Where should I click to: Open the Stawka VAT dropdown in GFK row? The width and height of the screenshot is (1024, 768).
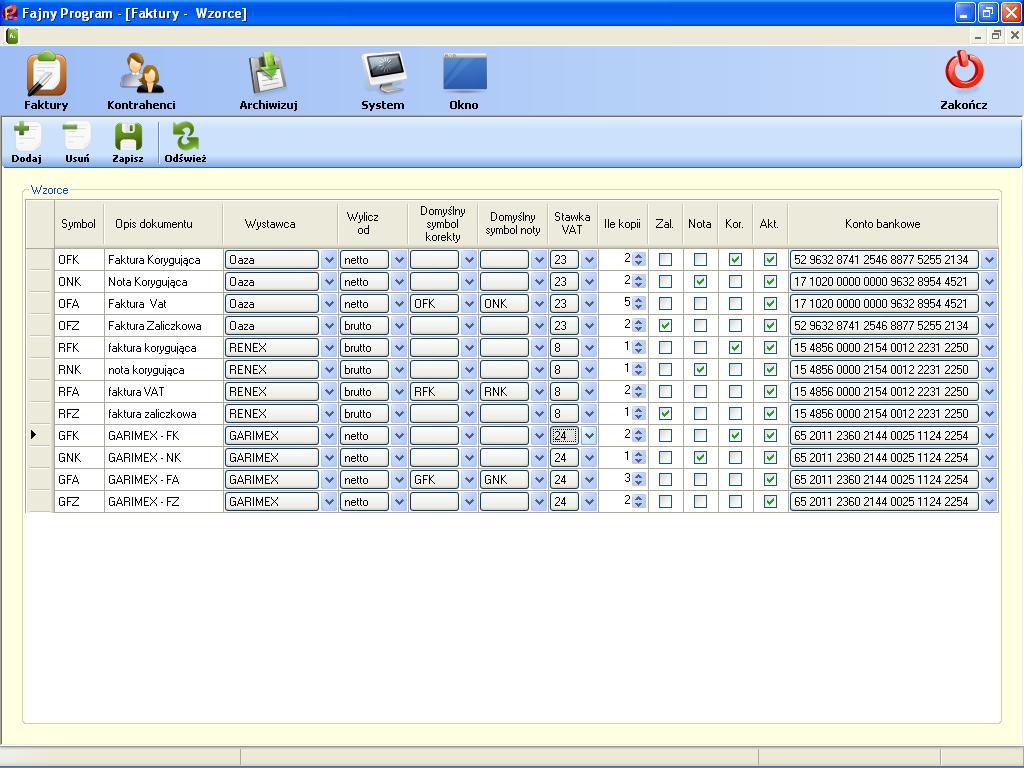pos(589,436)
